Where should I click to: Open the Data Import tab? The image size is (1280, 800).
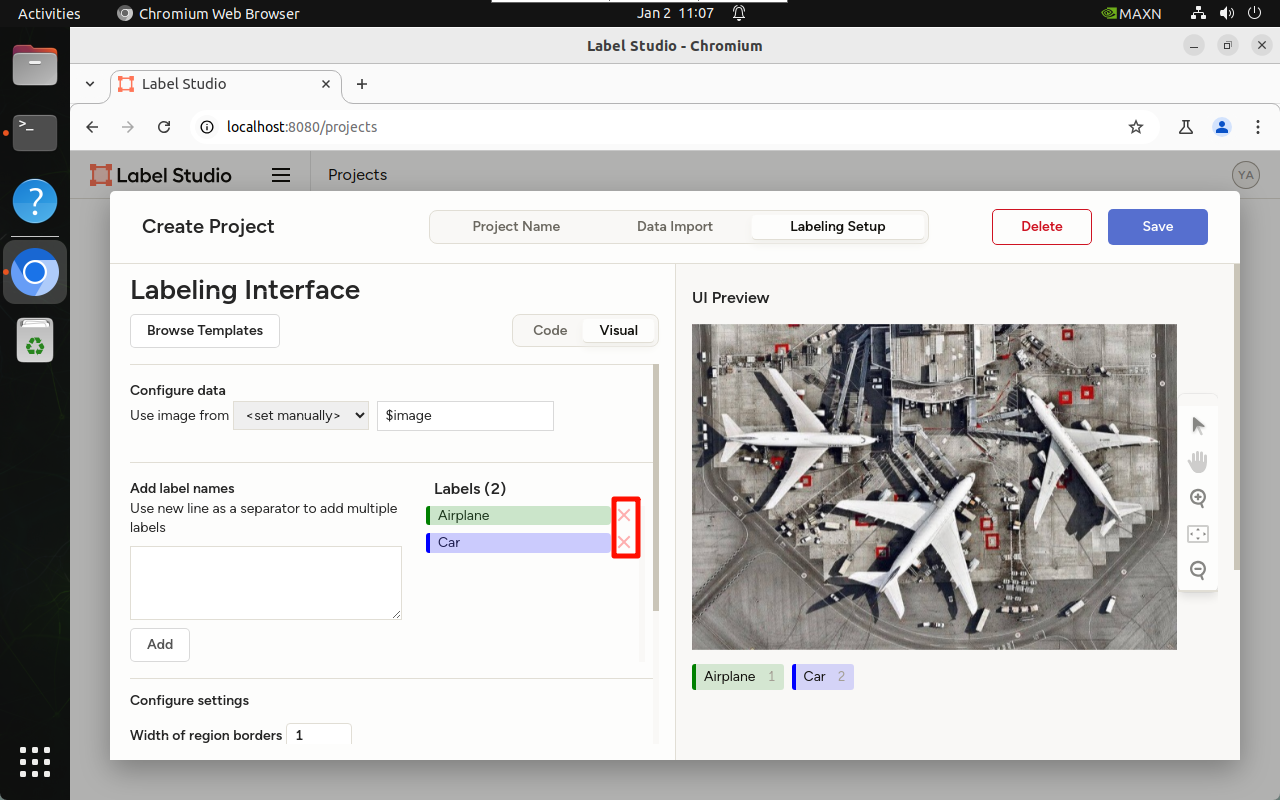tap(675, 226)
